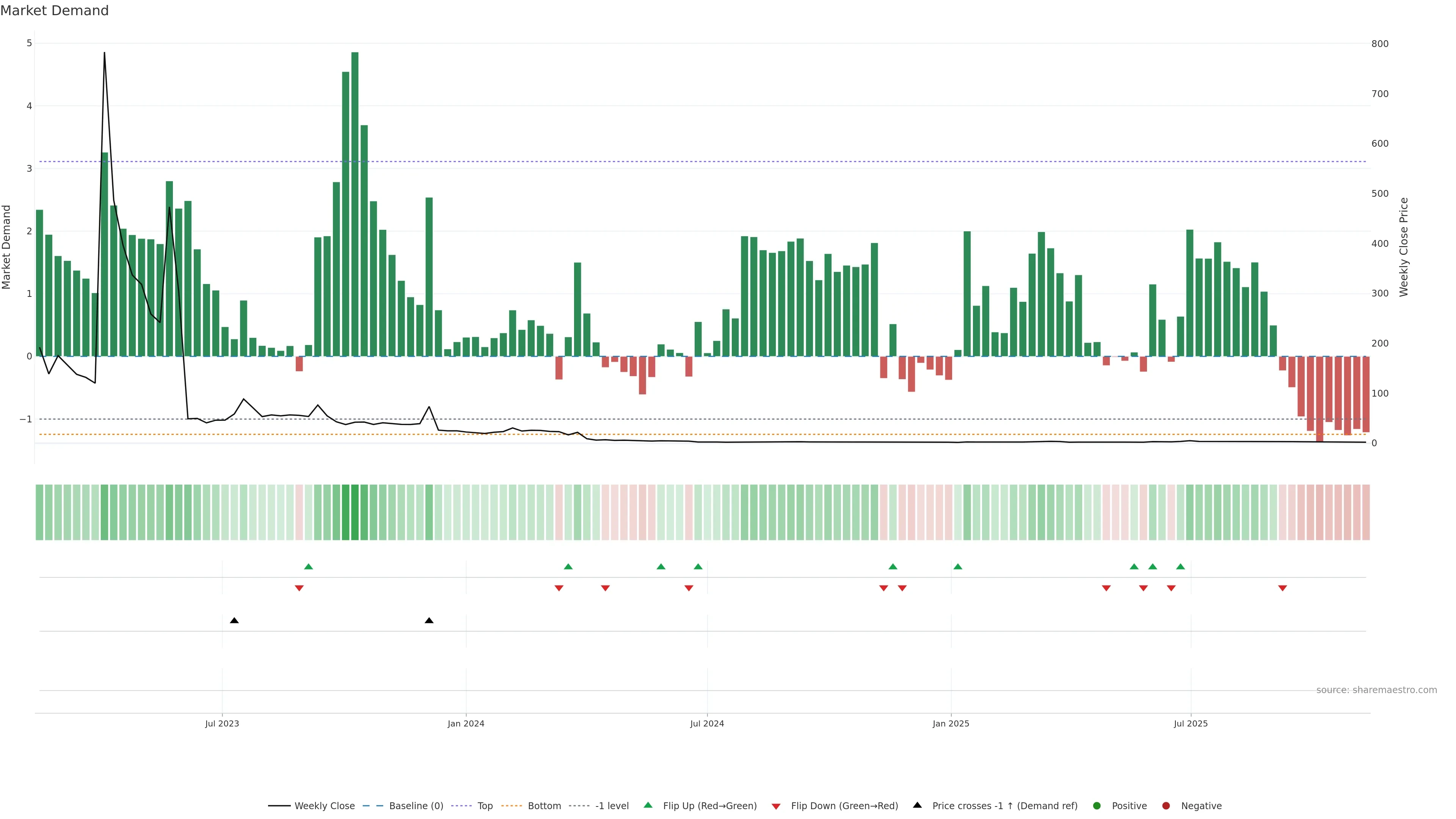This screenshot has width=1456, height=819.
Task: Click the green flip-up marker at Jan 2025
Action: click(957, 566)
